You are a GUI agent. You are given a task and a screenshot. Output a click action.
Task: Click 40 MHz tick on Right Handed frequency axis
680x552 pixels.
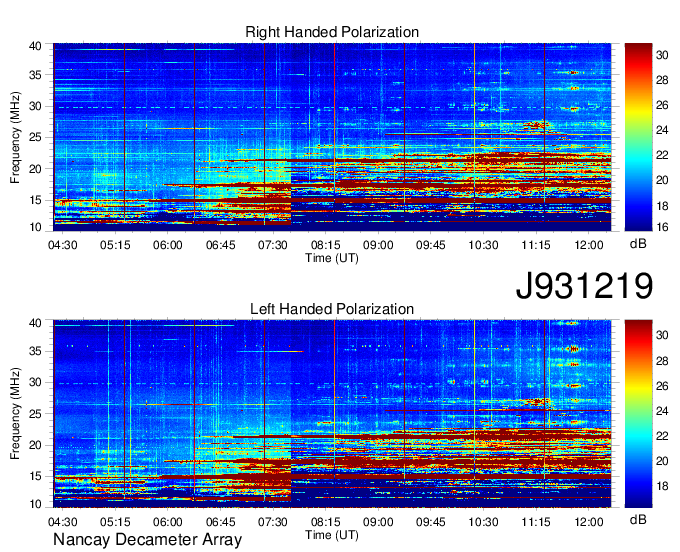(x=35, y=46)
